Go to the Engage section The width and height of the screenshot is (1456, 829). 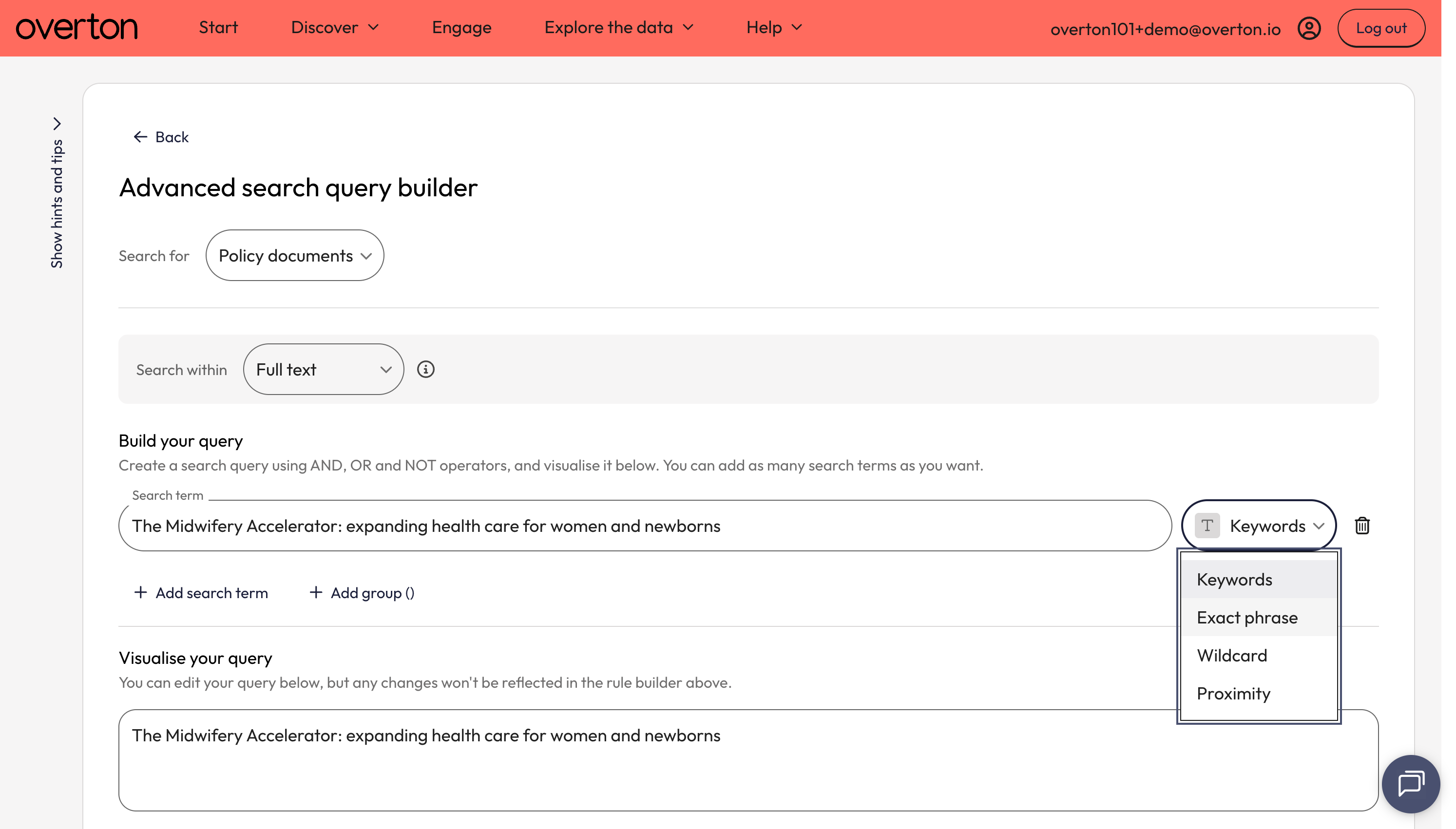[x=461, y=27]
